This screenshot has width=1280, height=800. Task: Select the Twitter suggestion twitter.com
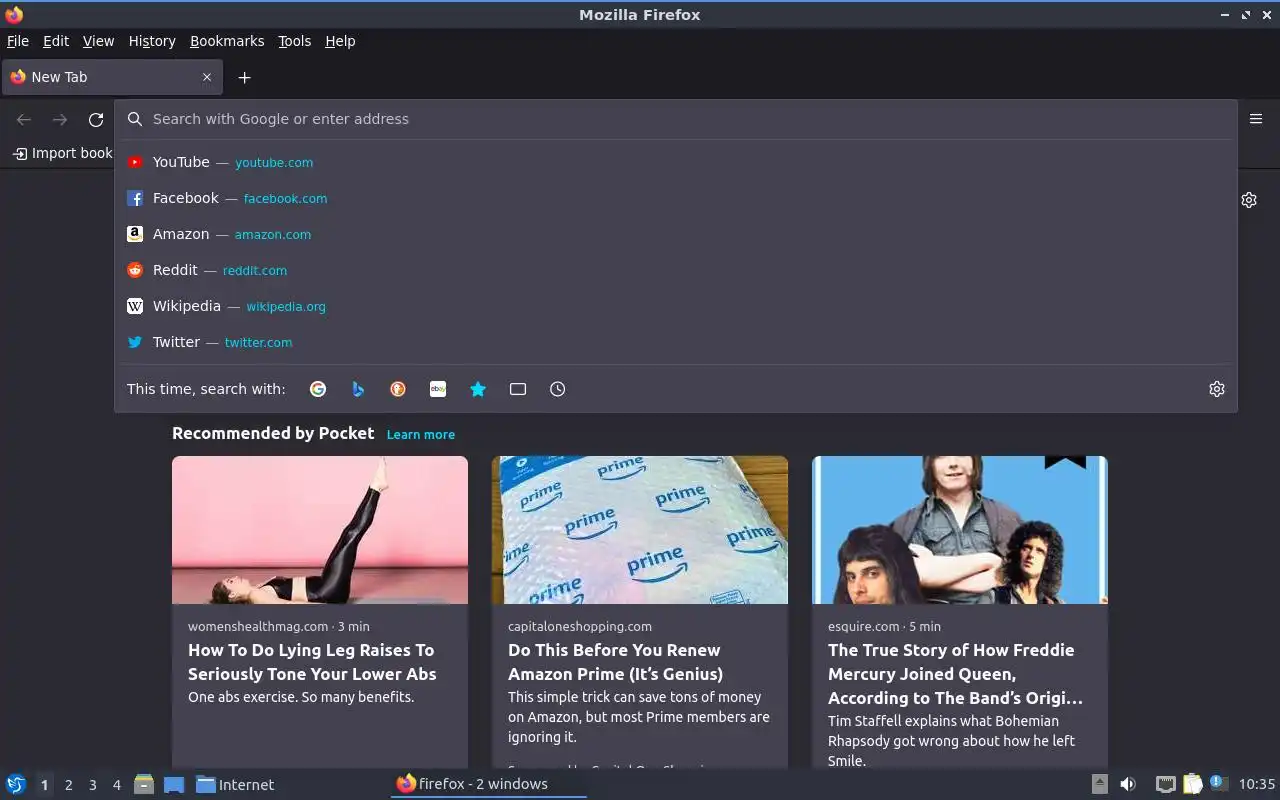pos(676,342)
